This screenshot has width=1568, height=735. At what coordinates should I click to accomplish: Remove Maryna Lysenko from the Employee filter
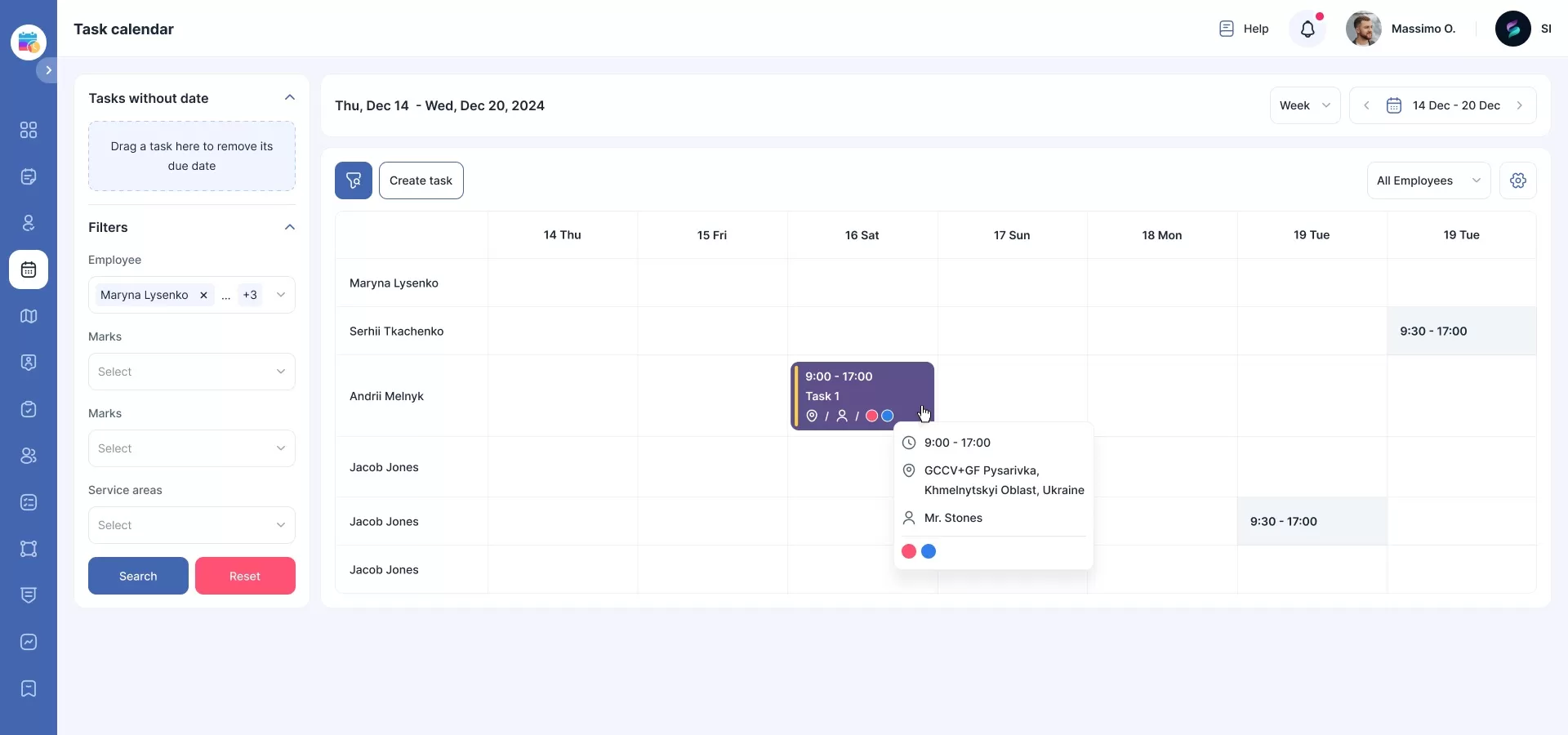(203, 296)
